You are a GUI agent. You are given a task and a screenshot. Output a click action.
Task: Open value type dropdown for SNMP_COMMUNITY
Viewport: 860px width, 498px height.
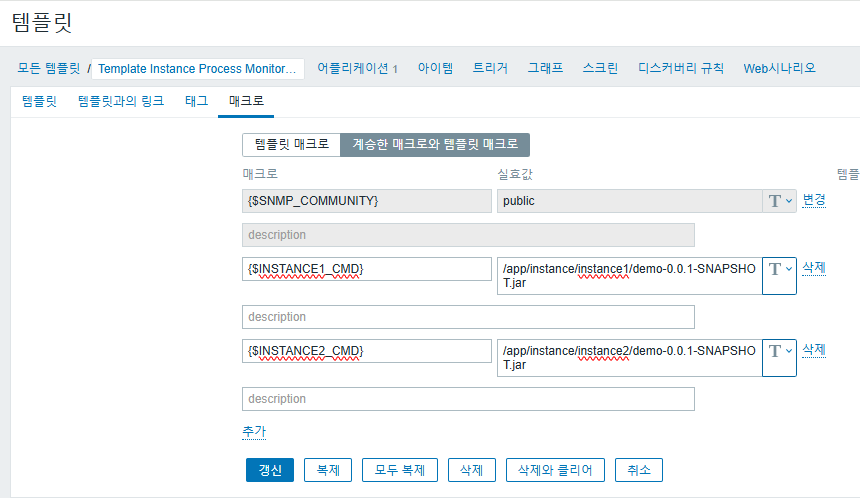[779, 201]
